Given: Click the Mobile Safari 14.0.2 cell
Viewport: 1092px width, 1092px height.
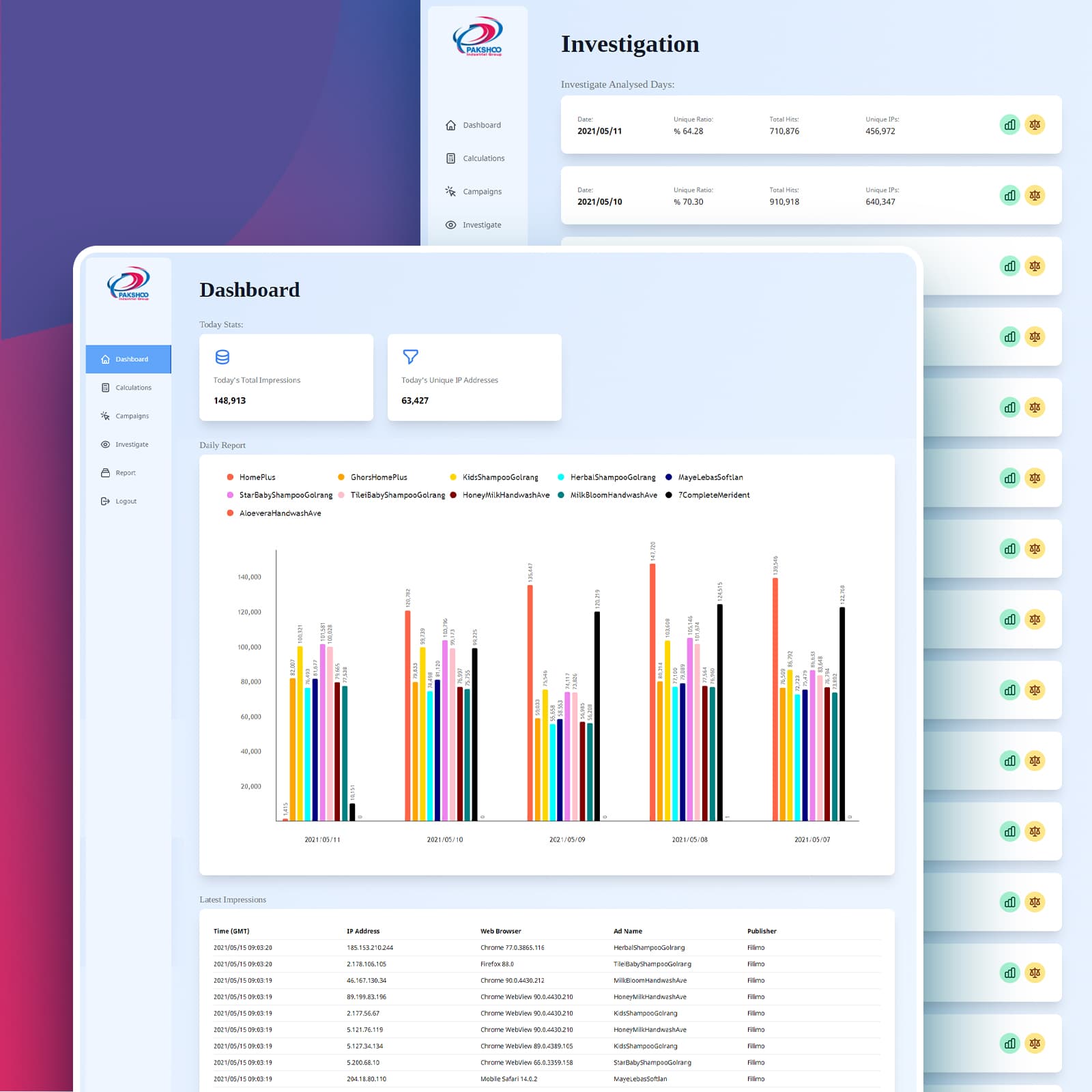Looking at the screenshot, I should (x=508, y=1078).
